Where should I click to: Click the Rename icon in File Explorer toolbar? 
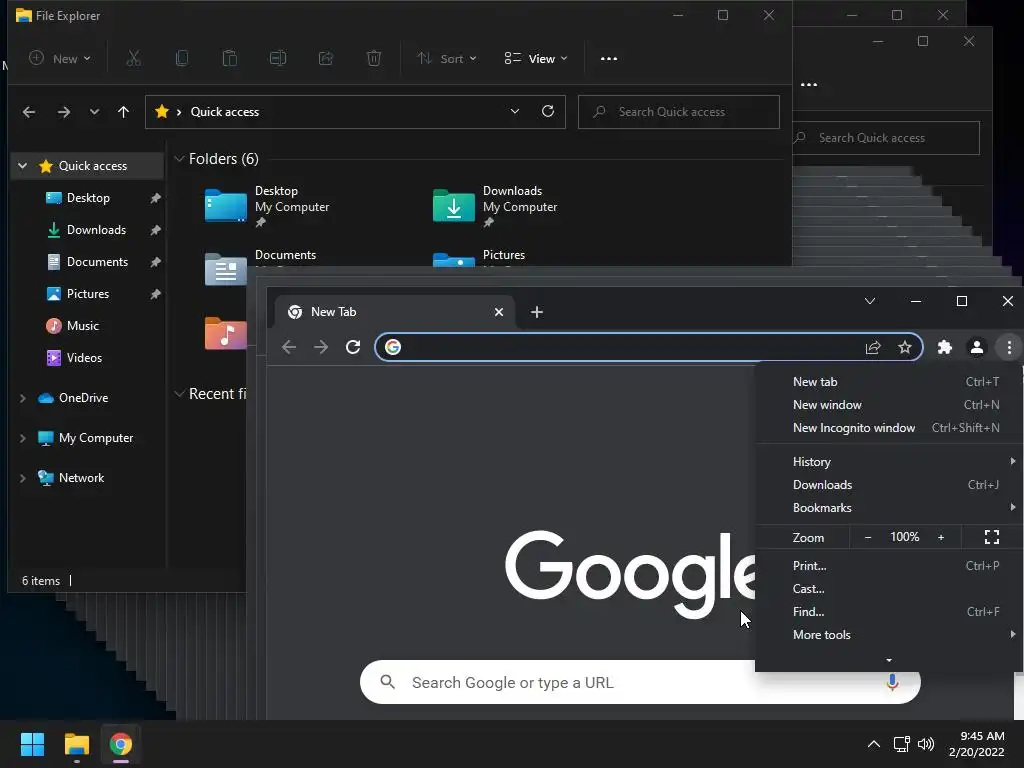pyautogui.click(x=278, y=59)
